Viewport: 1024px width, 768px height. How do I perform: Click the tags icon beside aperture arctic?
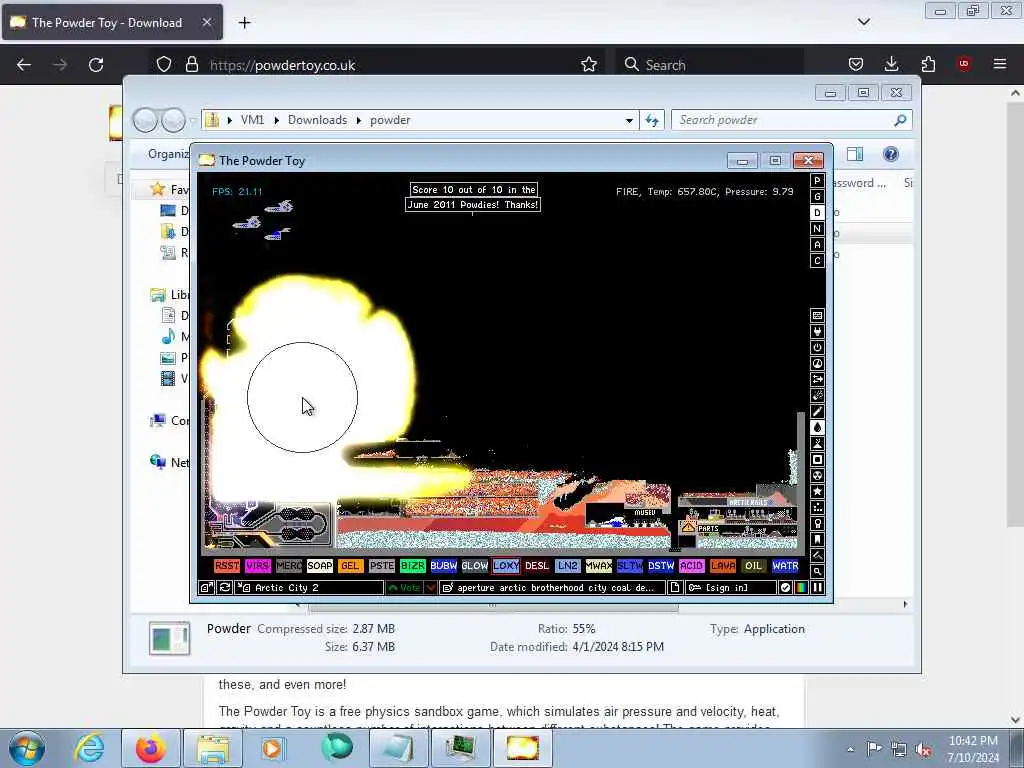[x=448, y=588]
